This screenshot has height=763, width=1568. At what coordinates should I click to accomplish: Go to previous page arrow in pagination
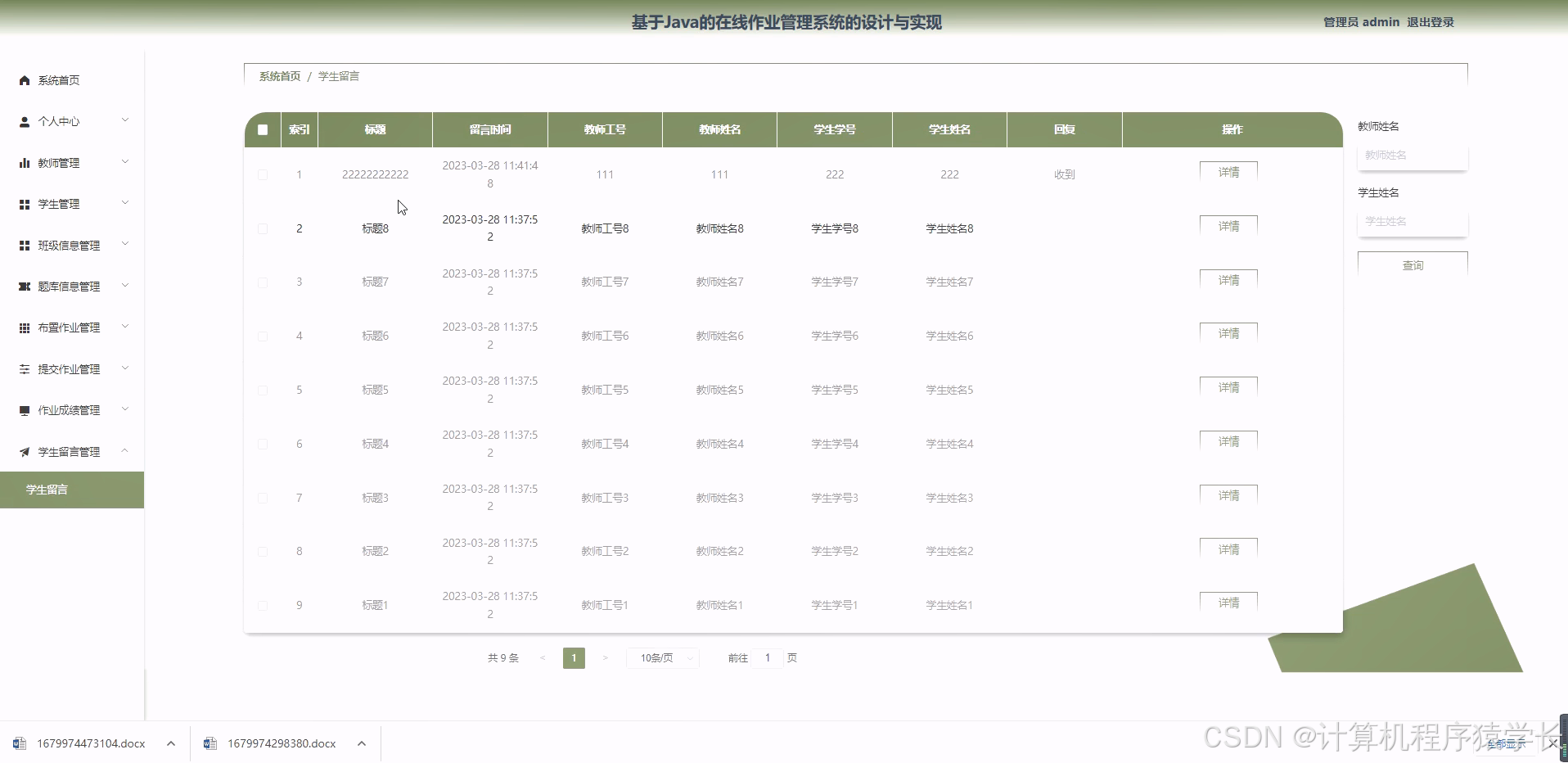543,658
